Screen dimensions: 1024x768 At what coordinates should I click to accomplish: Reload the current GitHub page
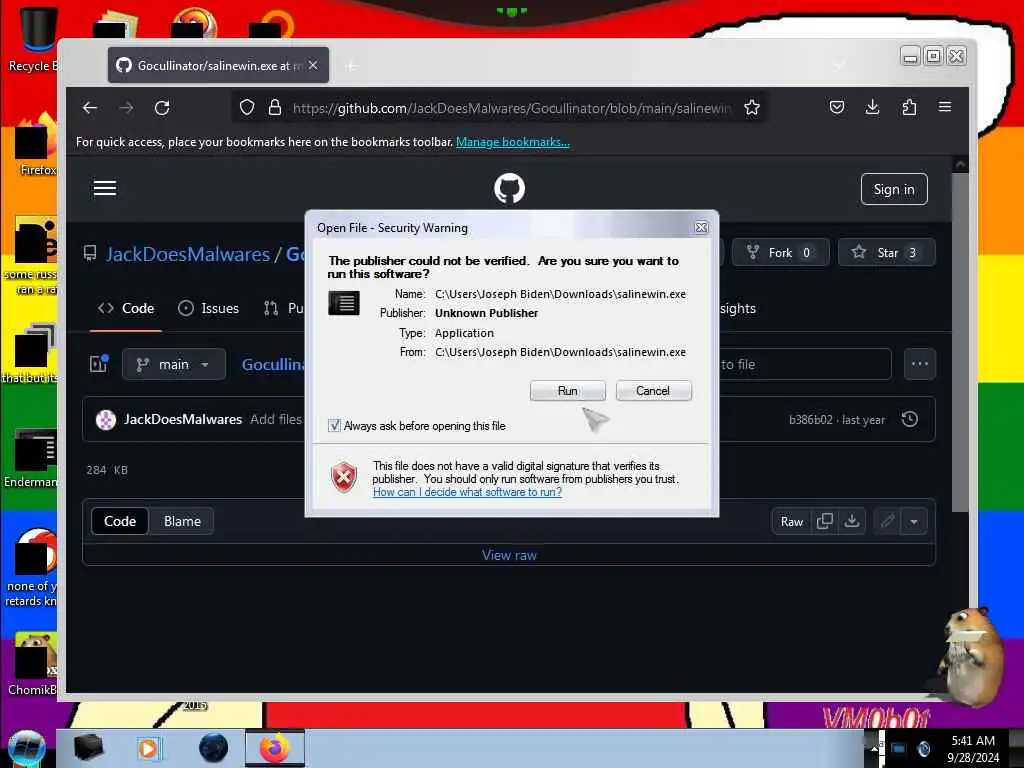tap(162, 108)
